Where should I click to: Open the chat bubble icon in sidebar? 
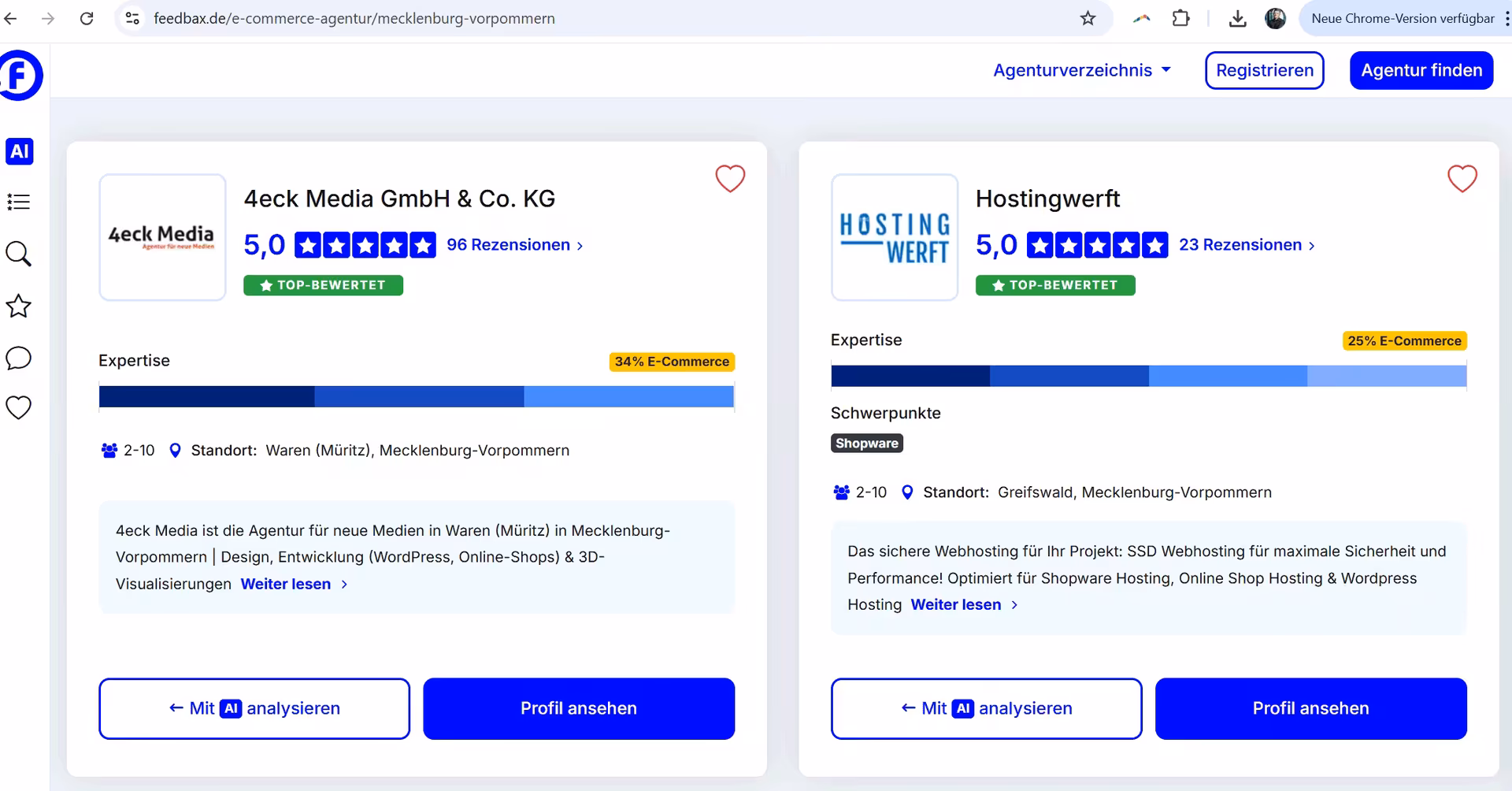[19, 358]
